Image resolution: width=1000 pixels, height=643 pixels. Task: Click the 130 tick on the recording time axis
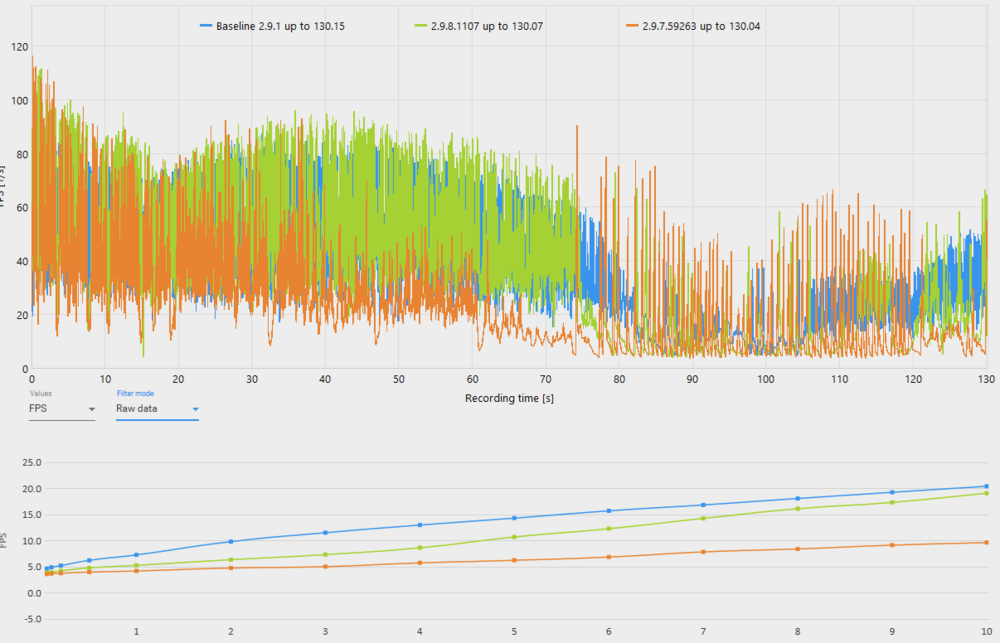(x=987, y=379)
